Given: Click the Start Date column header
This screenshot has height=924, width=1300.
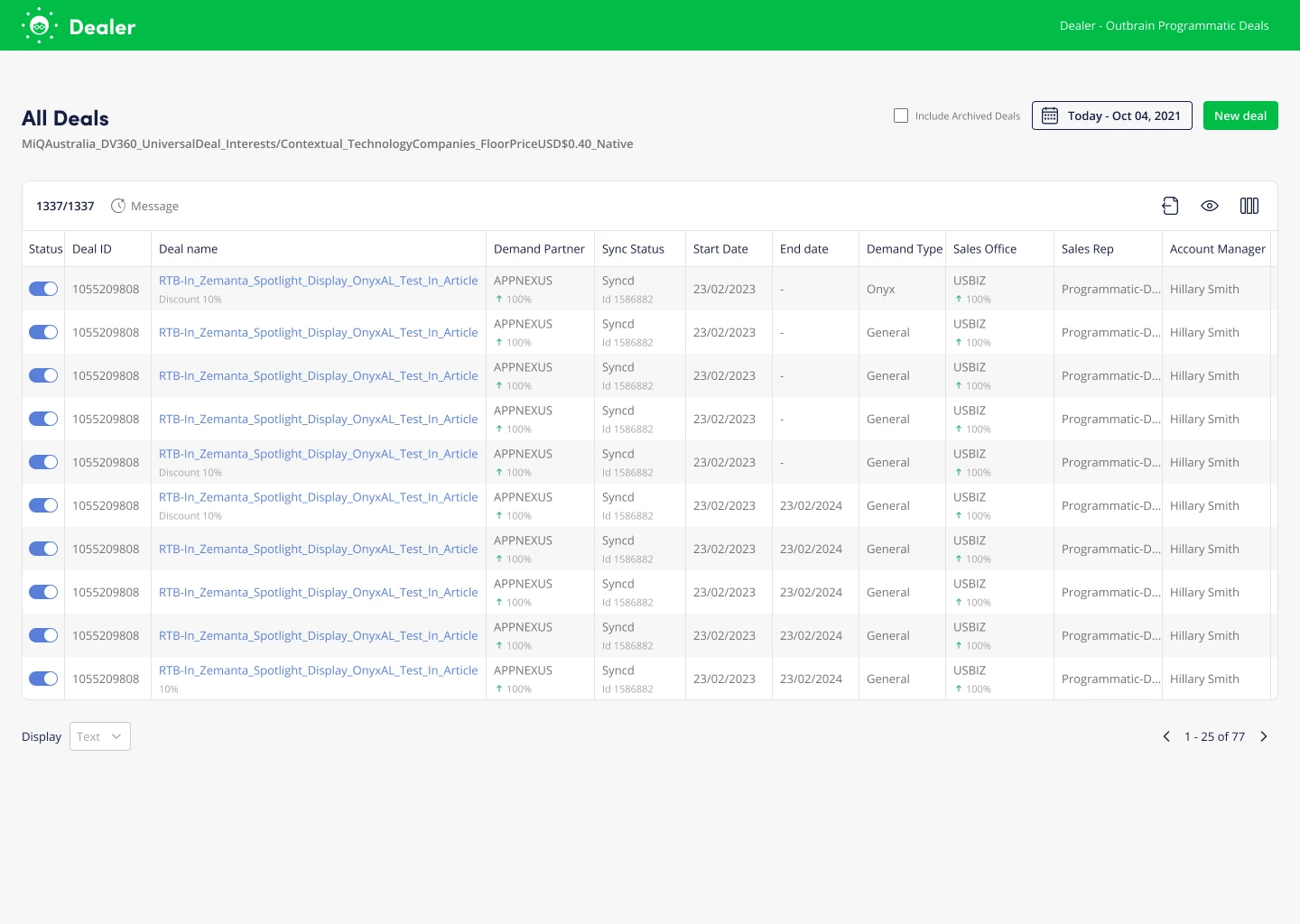Looking at the screenshot, I should (x=720, y=249).
